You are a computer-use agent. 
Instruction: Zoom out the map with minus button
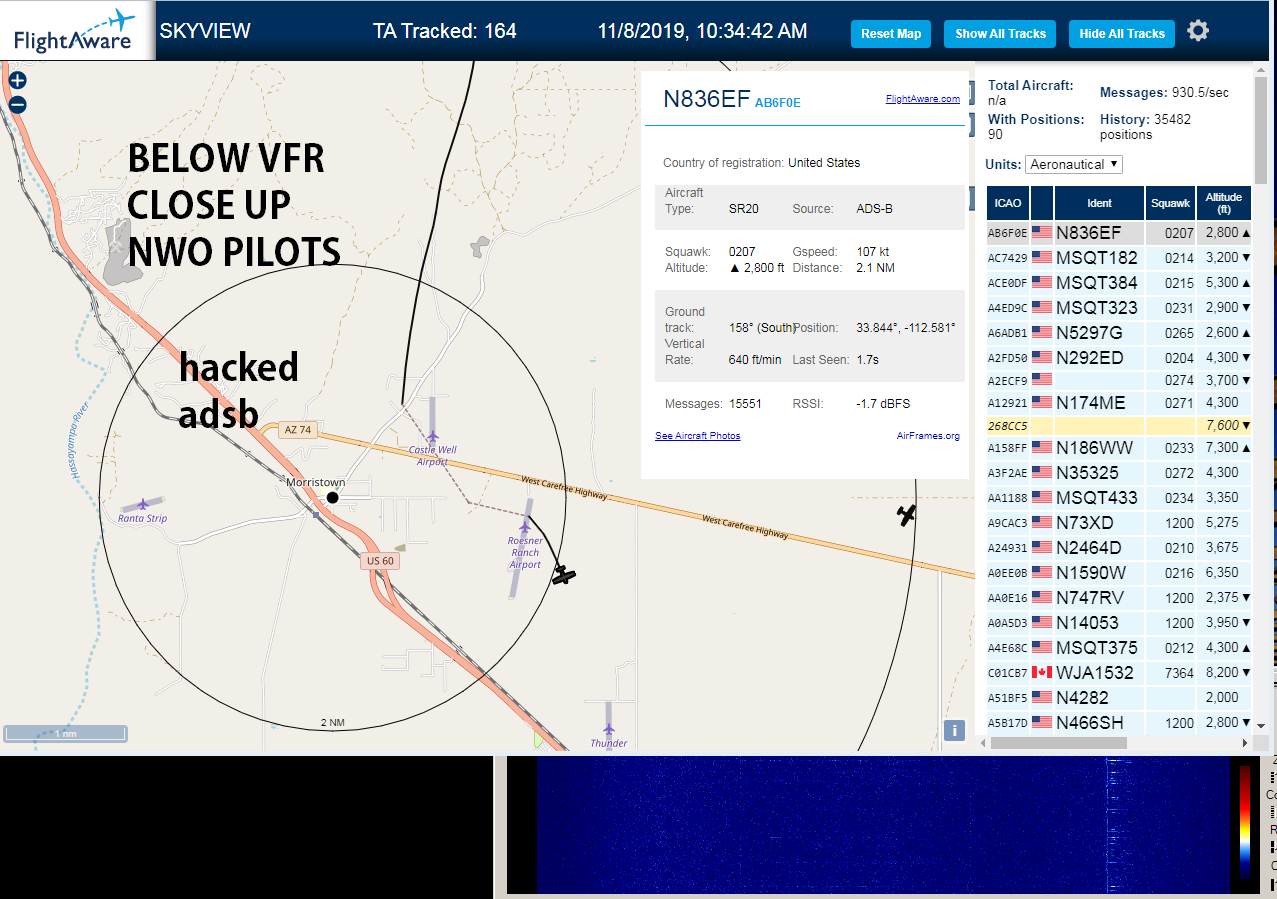[x=17, y=104]
